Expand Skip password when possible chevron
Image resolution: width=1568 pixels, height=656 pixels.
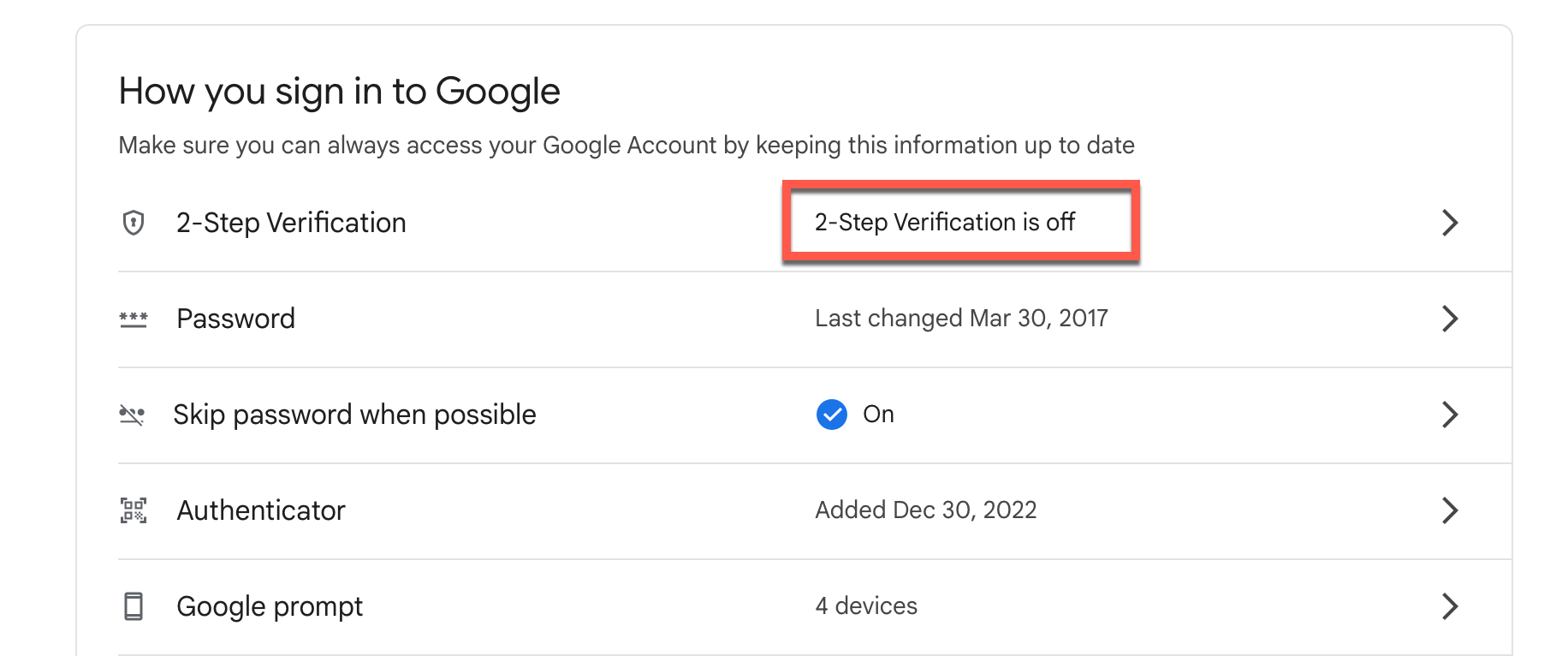[x=1449, y=414]
